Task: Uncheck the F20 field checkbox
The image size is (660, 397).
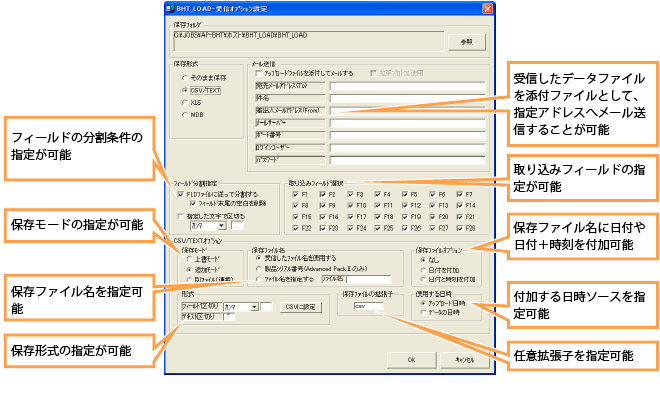Action: 432,217
